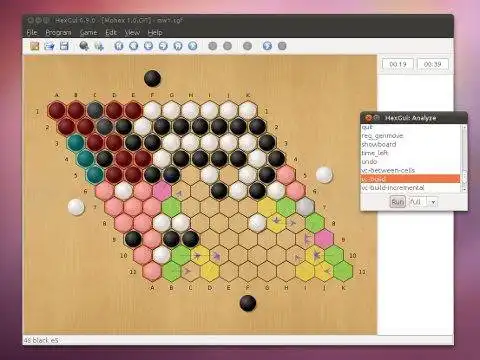The width and height of the screenshot is (480, 360).
Task: Click the back one move icon
Action: (x=148, y=46)
